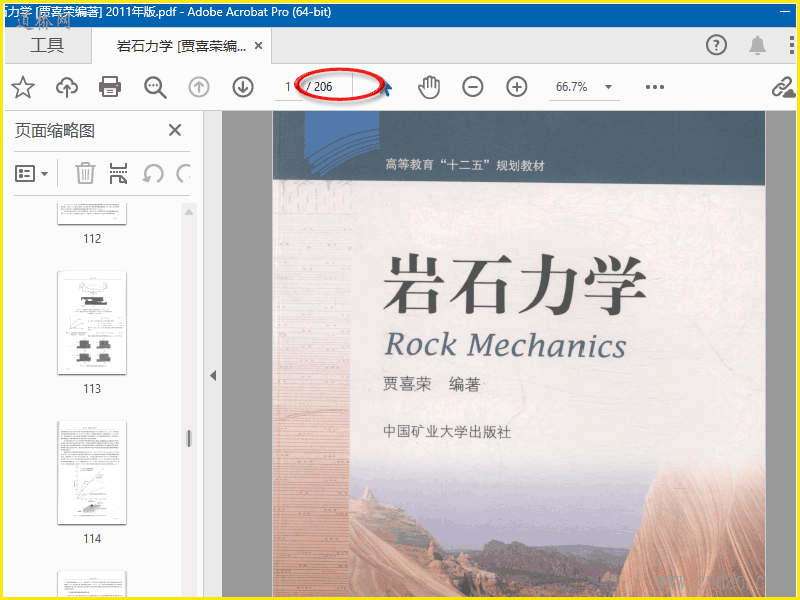Add file to starred with star icon

coord(23,87)
